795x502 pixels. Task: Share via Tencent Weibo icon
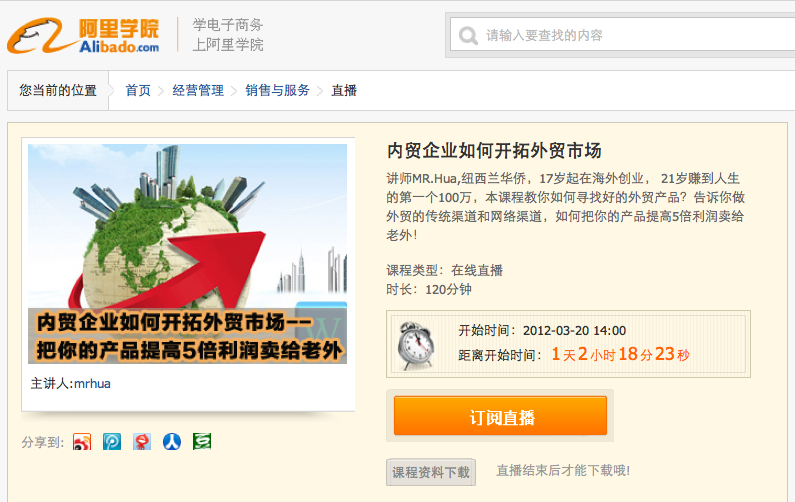(x=112, y=442)
